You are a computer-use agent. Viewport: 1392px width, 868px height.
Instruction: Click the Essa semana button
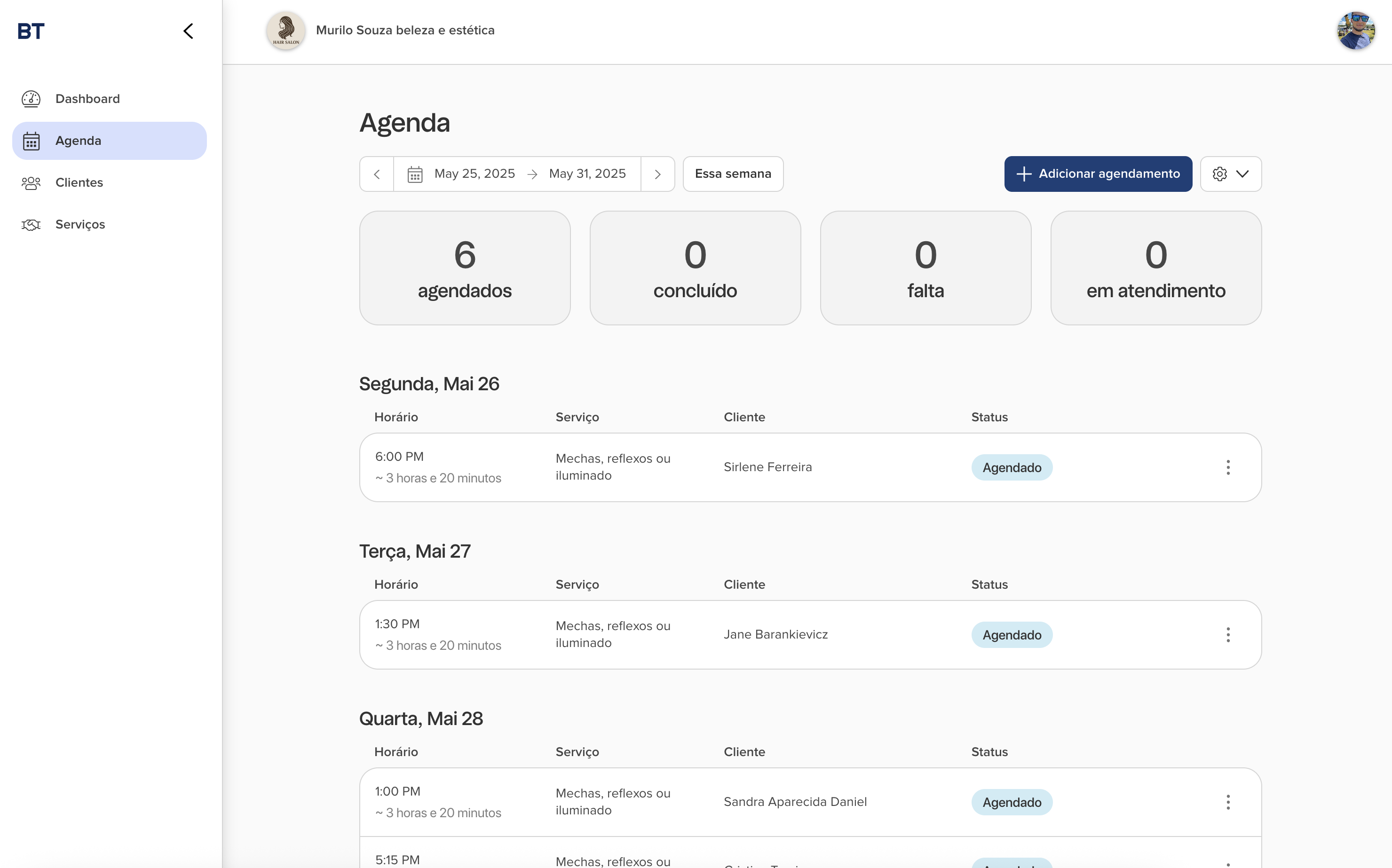click(733, 174)
